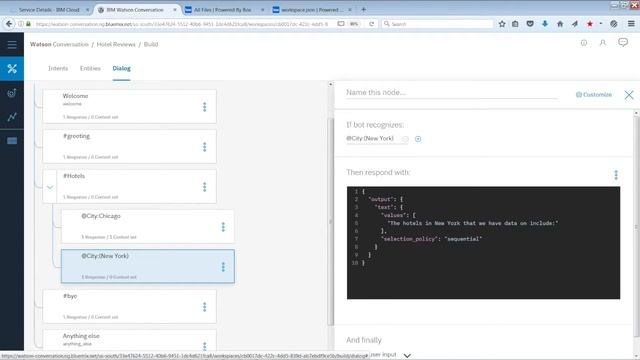
Task: Collapse the #Hotels node children
Action: coord(50,187)
